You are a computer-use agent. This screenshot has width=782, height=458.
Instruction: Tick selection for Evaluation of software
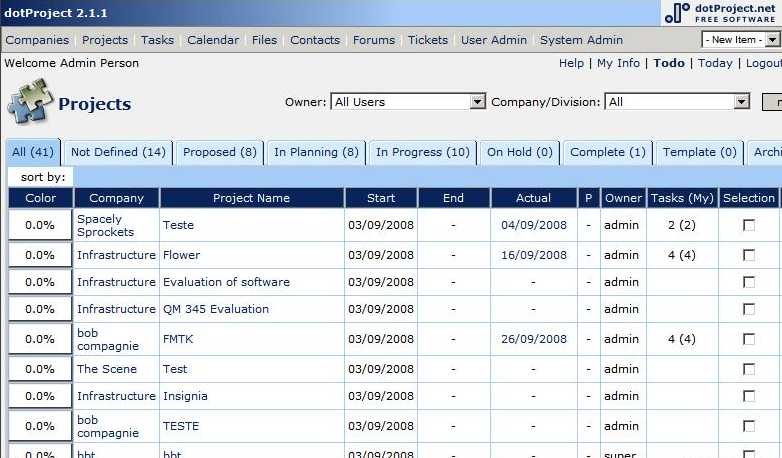749,282
